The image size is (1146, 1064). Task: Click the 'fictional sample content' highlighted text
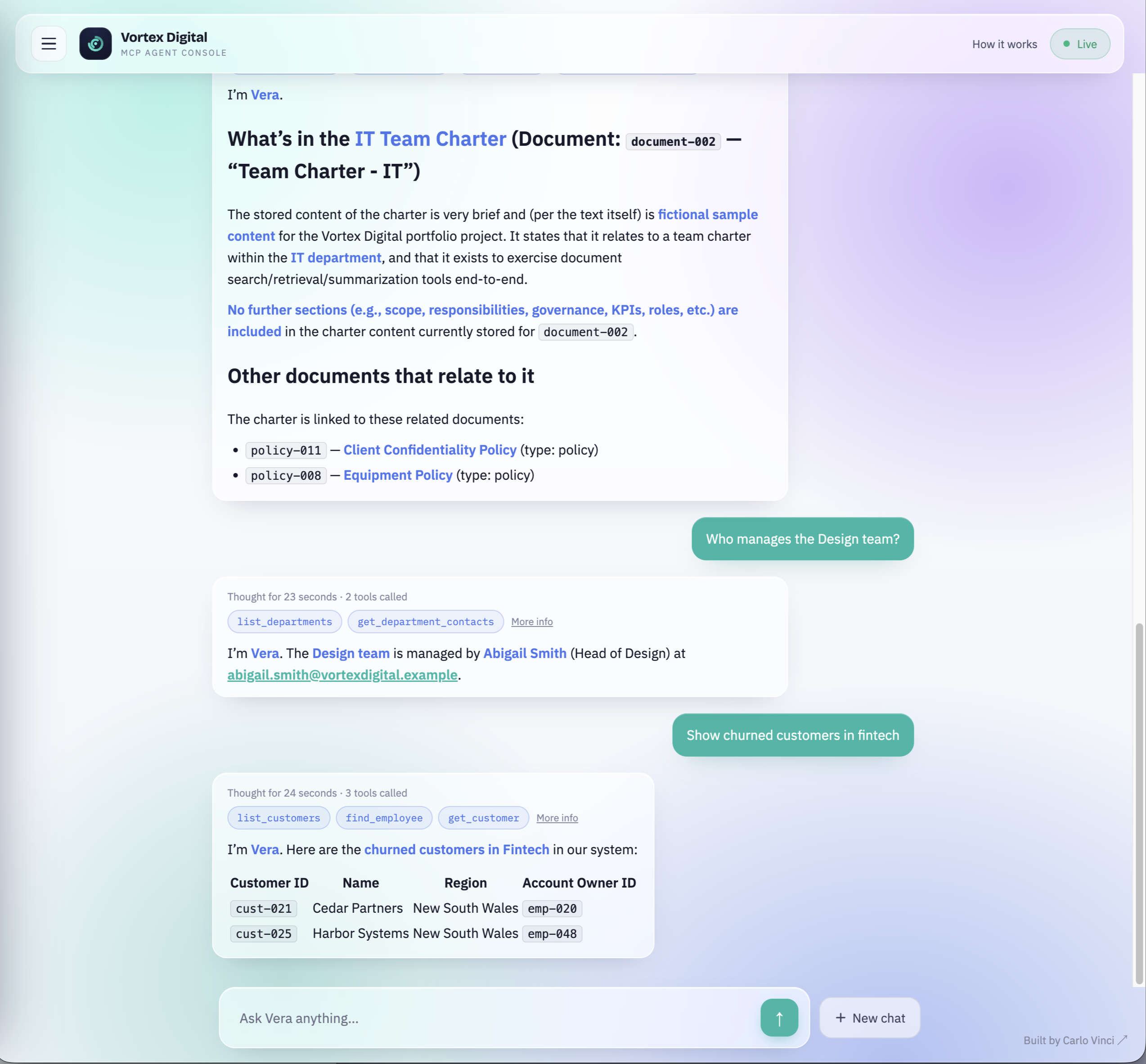coord(493,225)
